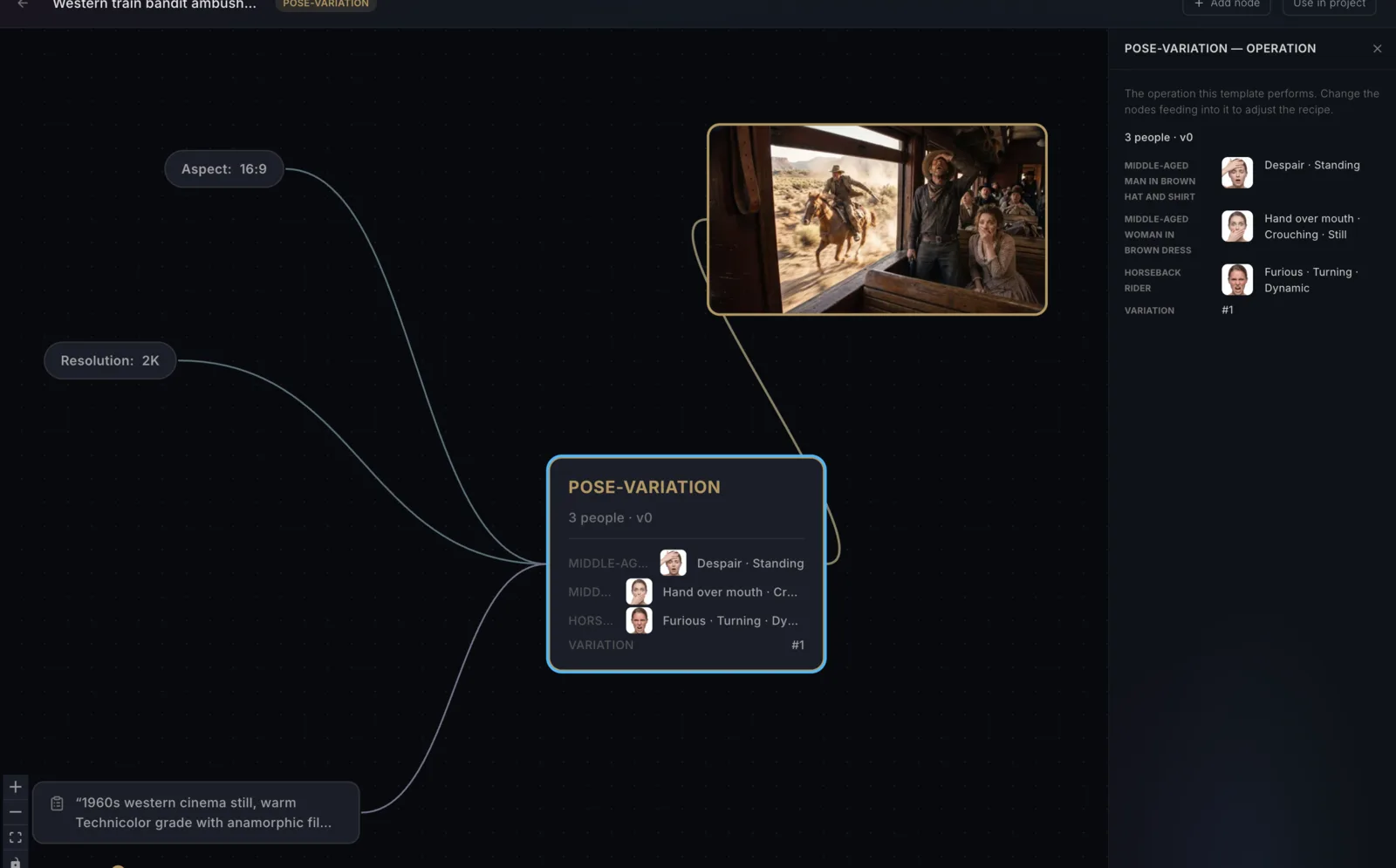The image size is (1396, 868).
Task: Select the 1960s western cinema prompt node
Action: tap(196, 812)
